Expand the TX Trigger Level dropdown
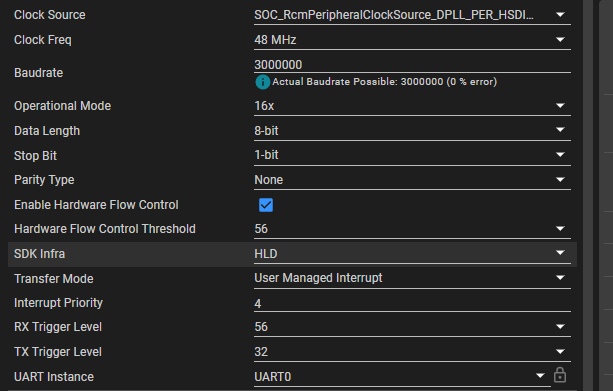Image resolution: width=613 pixels, height=391 pixels. [412, 352]
